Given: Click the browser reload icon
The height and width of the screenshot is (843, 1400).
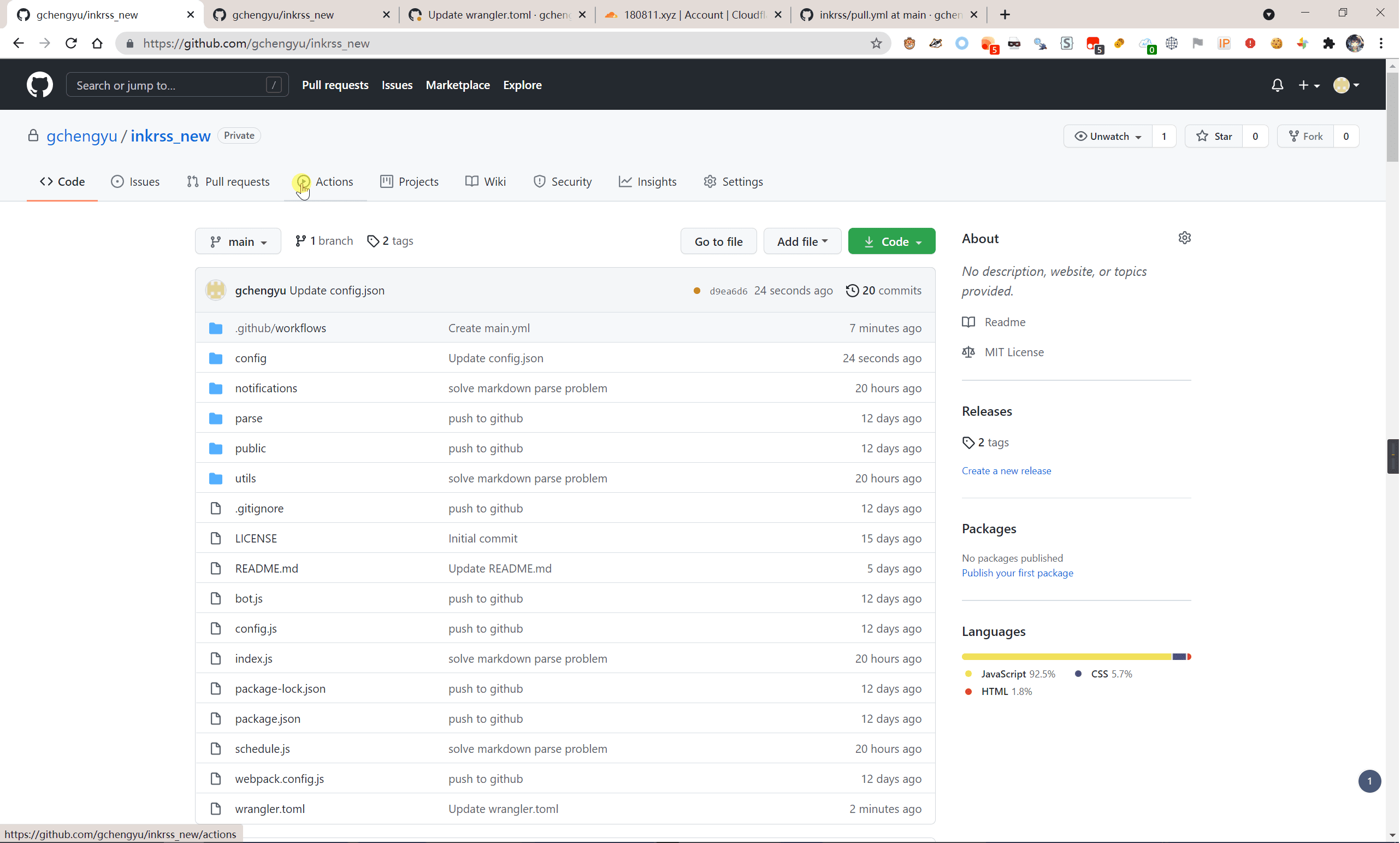Looking at the screenshot, I should click(71, 44).
